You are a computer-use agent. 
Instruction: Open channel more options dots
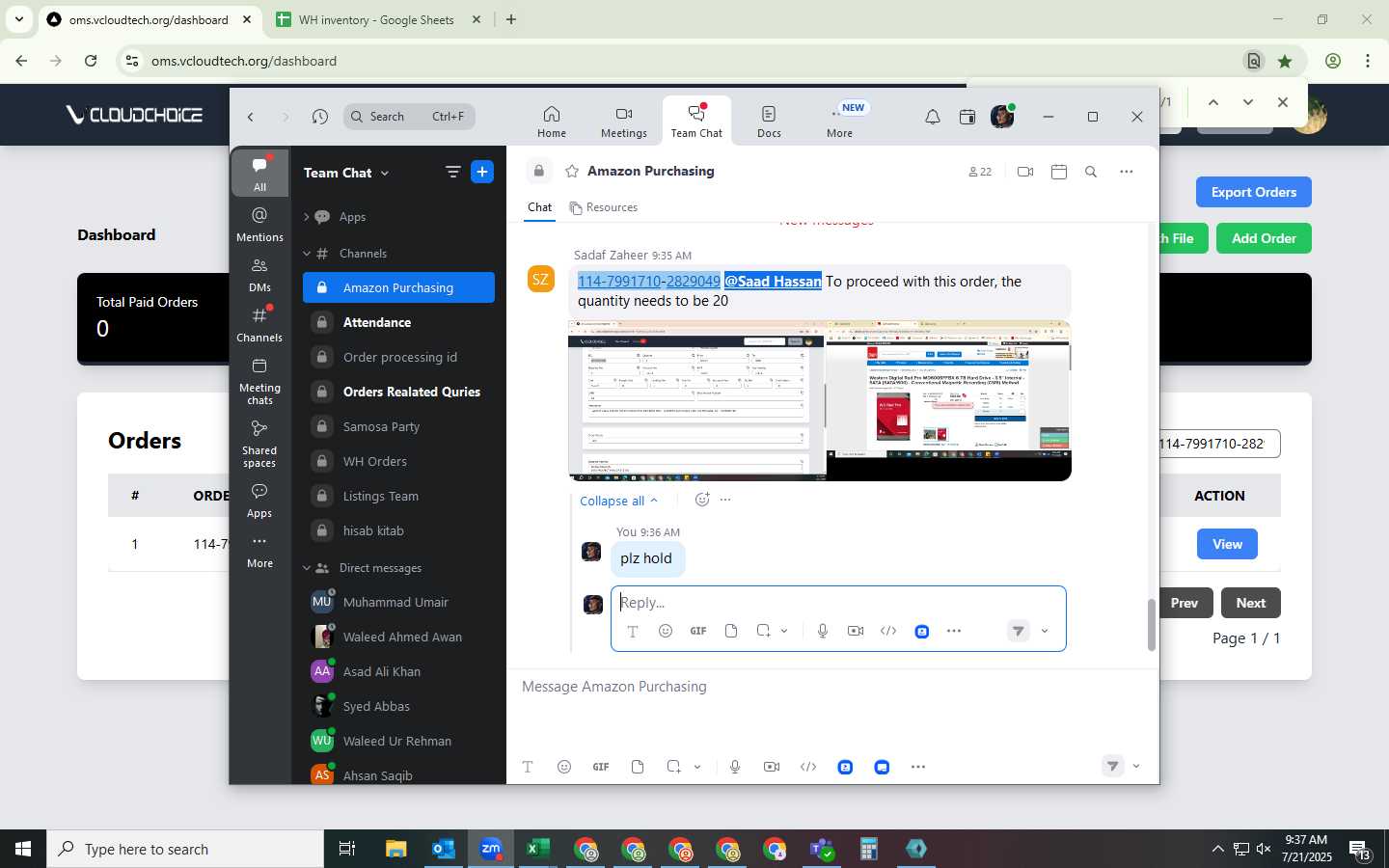point(1126,172)
